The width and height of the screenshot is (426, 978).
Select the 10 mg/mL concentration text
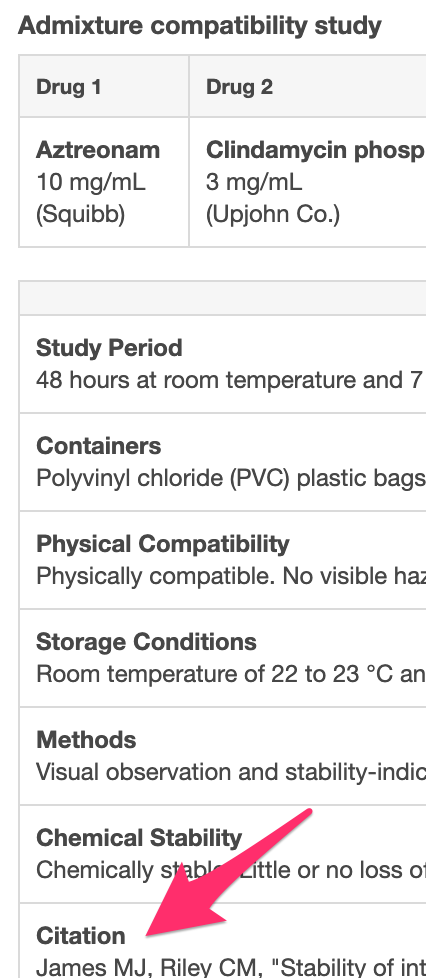coord(90,182)
